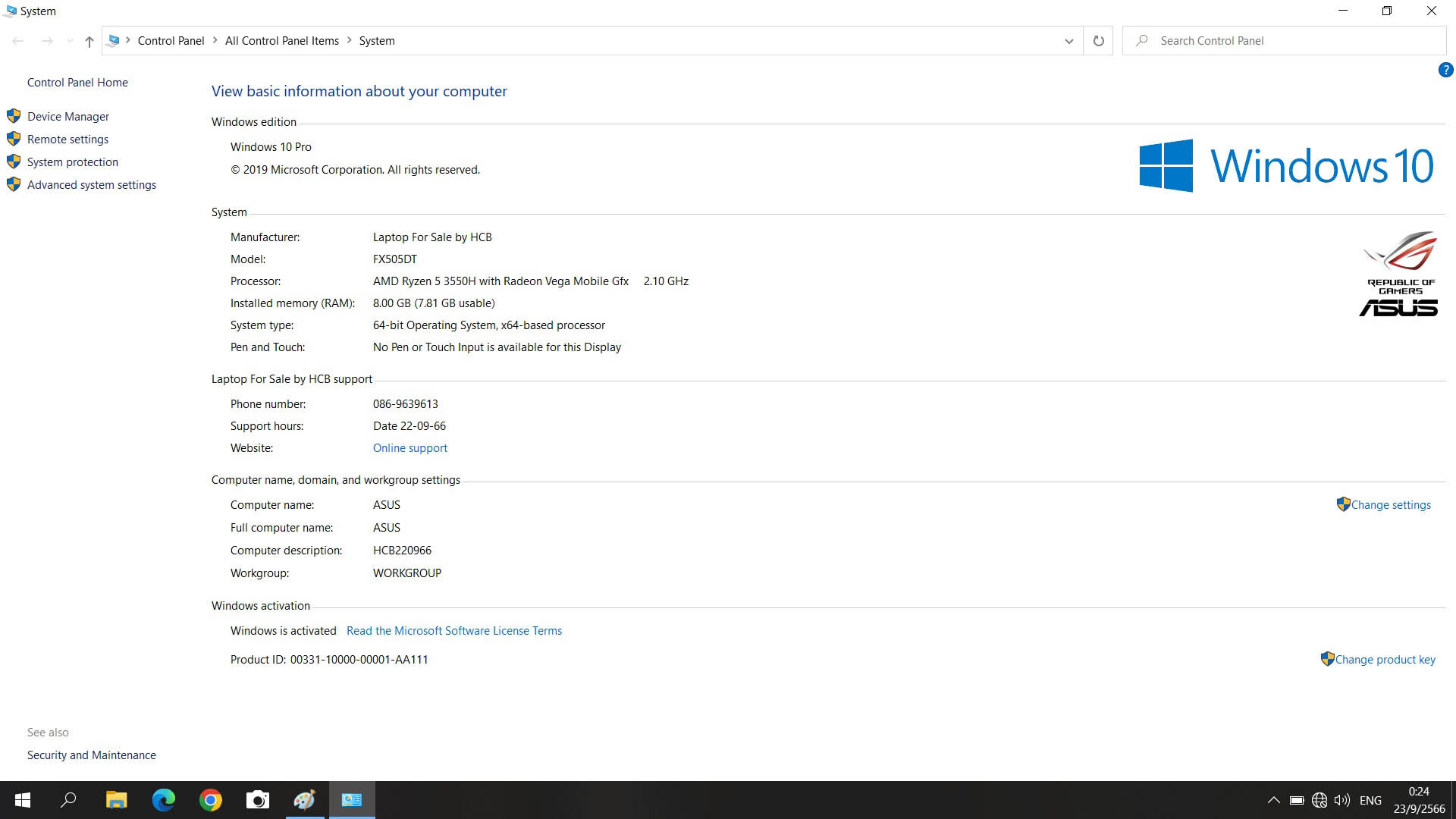
Task: Open Camera app from taskbar
Action: (258, 800)
